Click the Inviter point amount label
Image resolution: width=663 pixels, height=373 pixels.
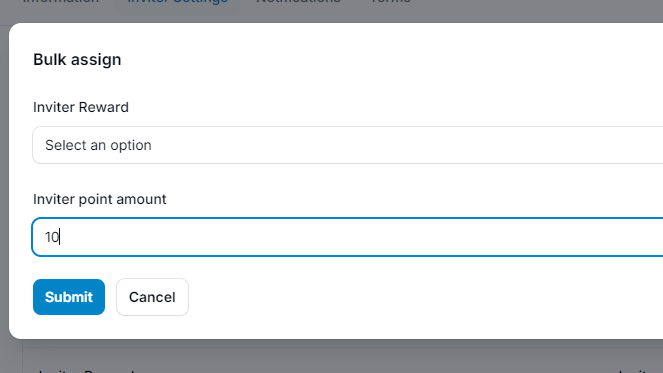100,199
